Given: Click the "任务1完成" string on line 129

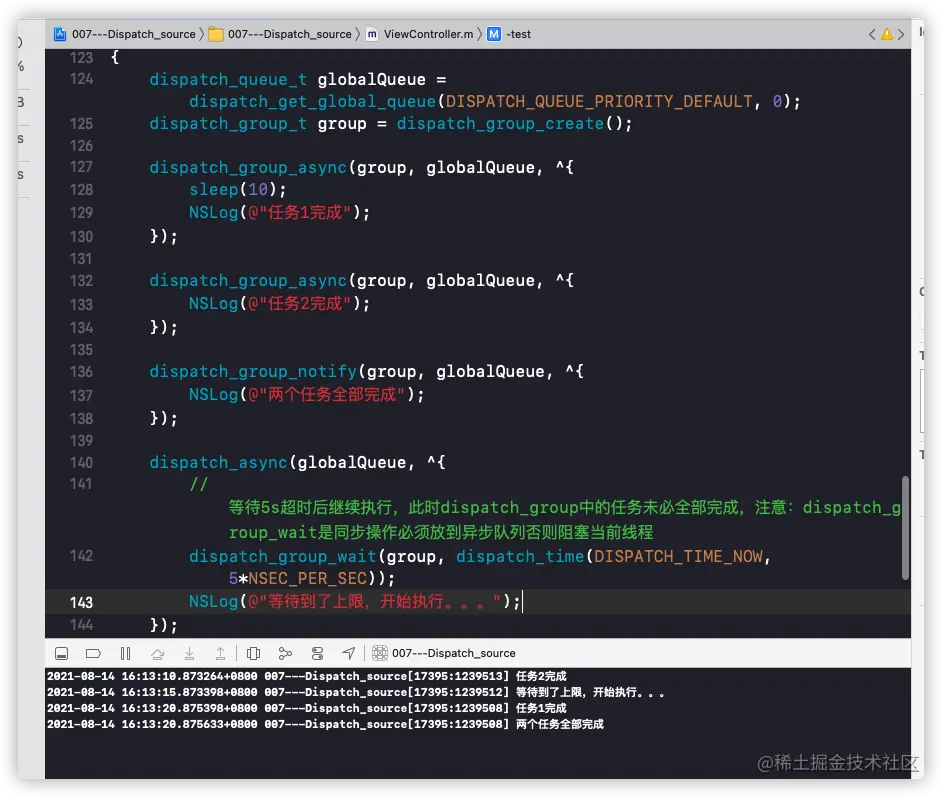Looking at the screenshot, I should click(x=305, y=213).
